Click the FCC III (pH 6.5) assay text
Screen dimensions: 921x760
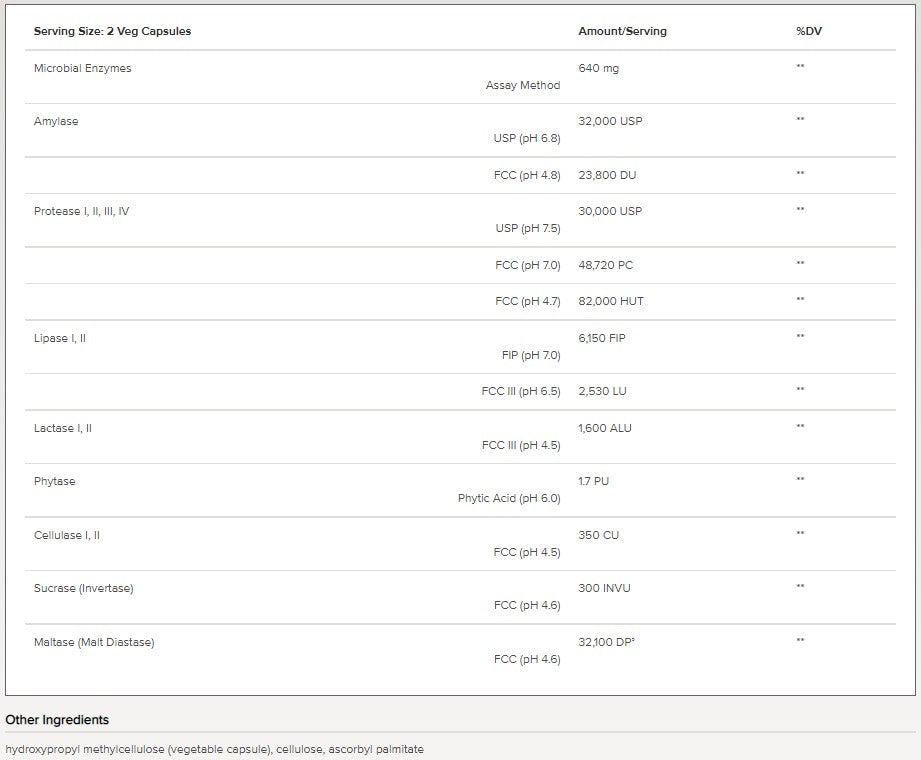click(520, 391)
